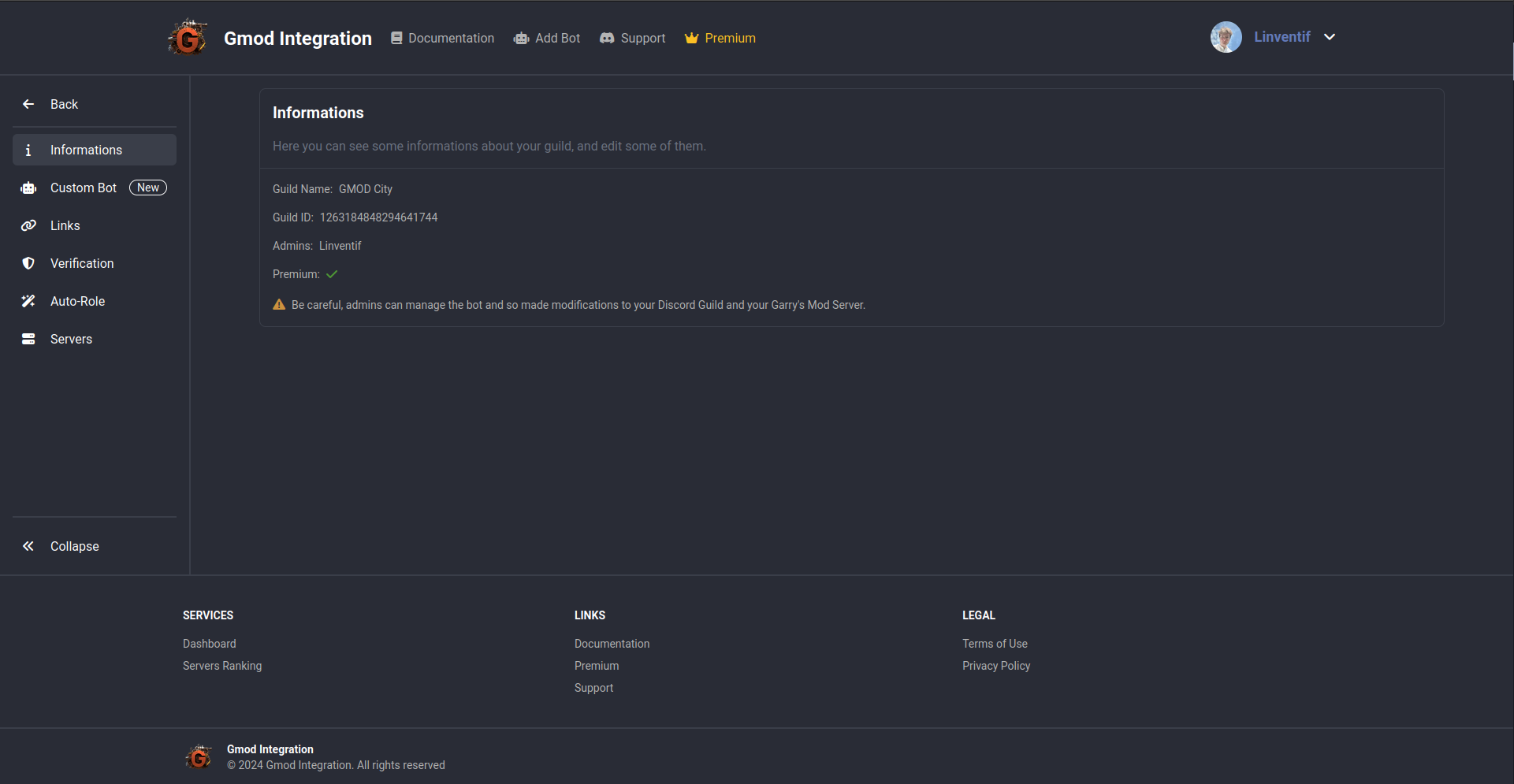Click the Auto-Role magic wand icon
Viewport: 1514px width, 784px height.
[x=28, y=302]
